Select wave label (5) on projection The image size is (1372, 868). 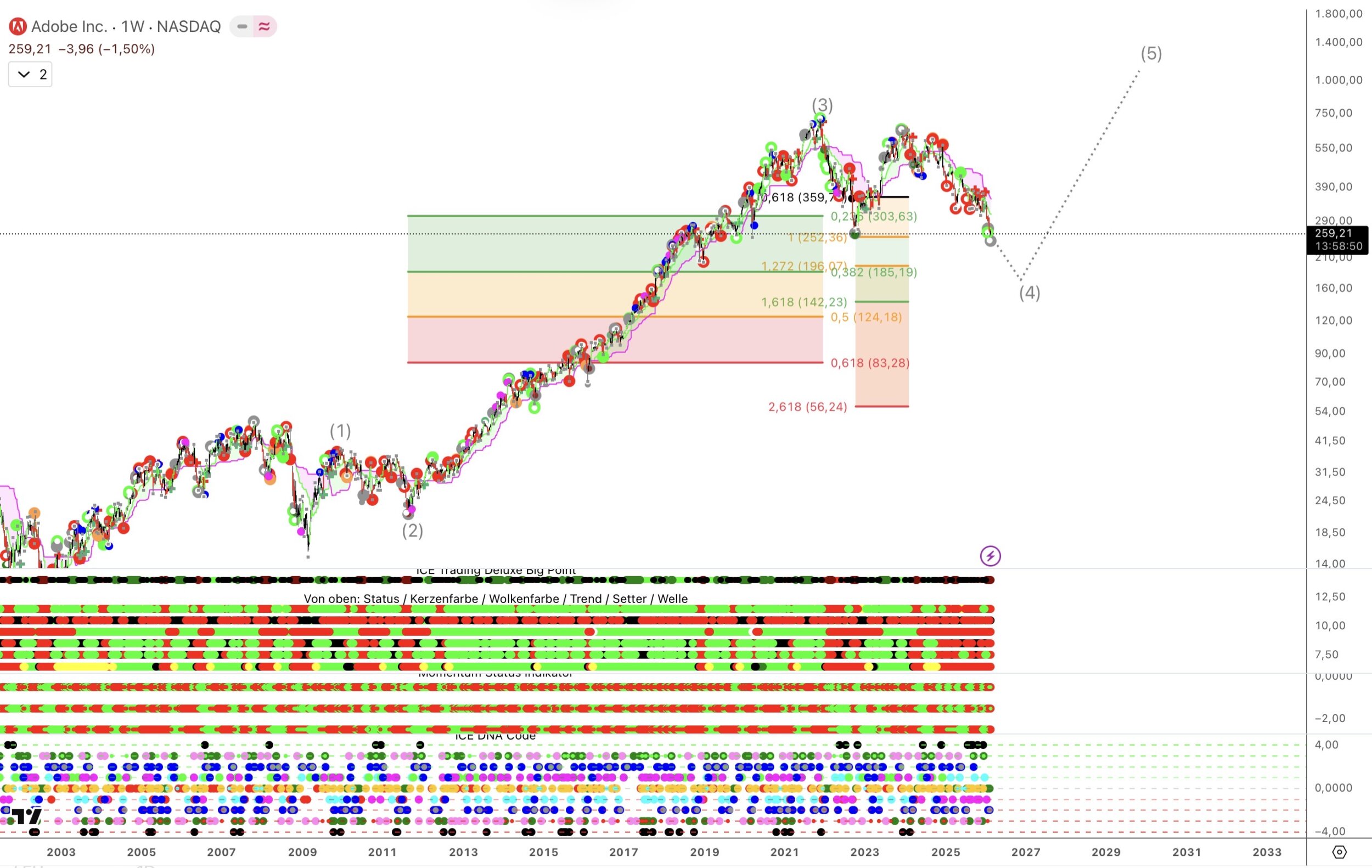(x=1150, y=54)
